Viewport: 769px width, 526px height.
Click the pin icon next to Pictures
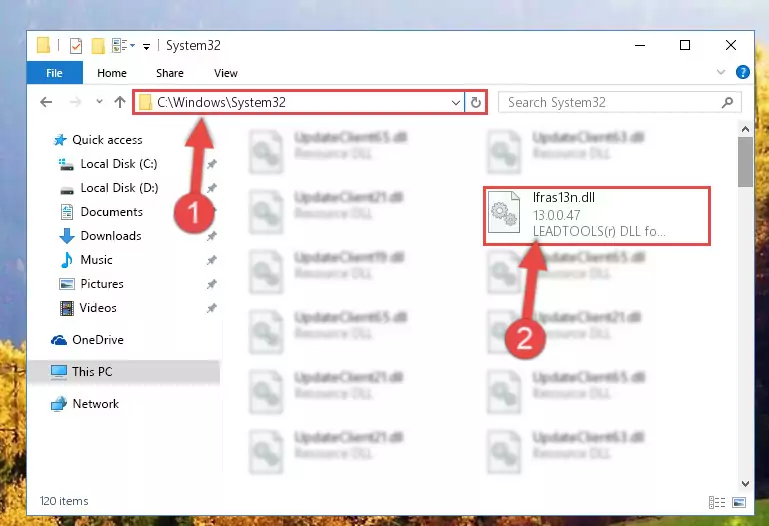(211, 284)
